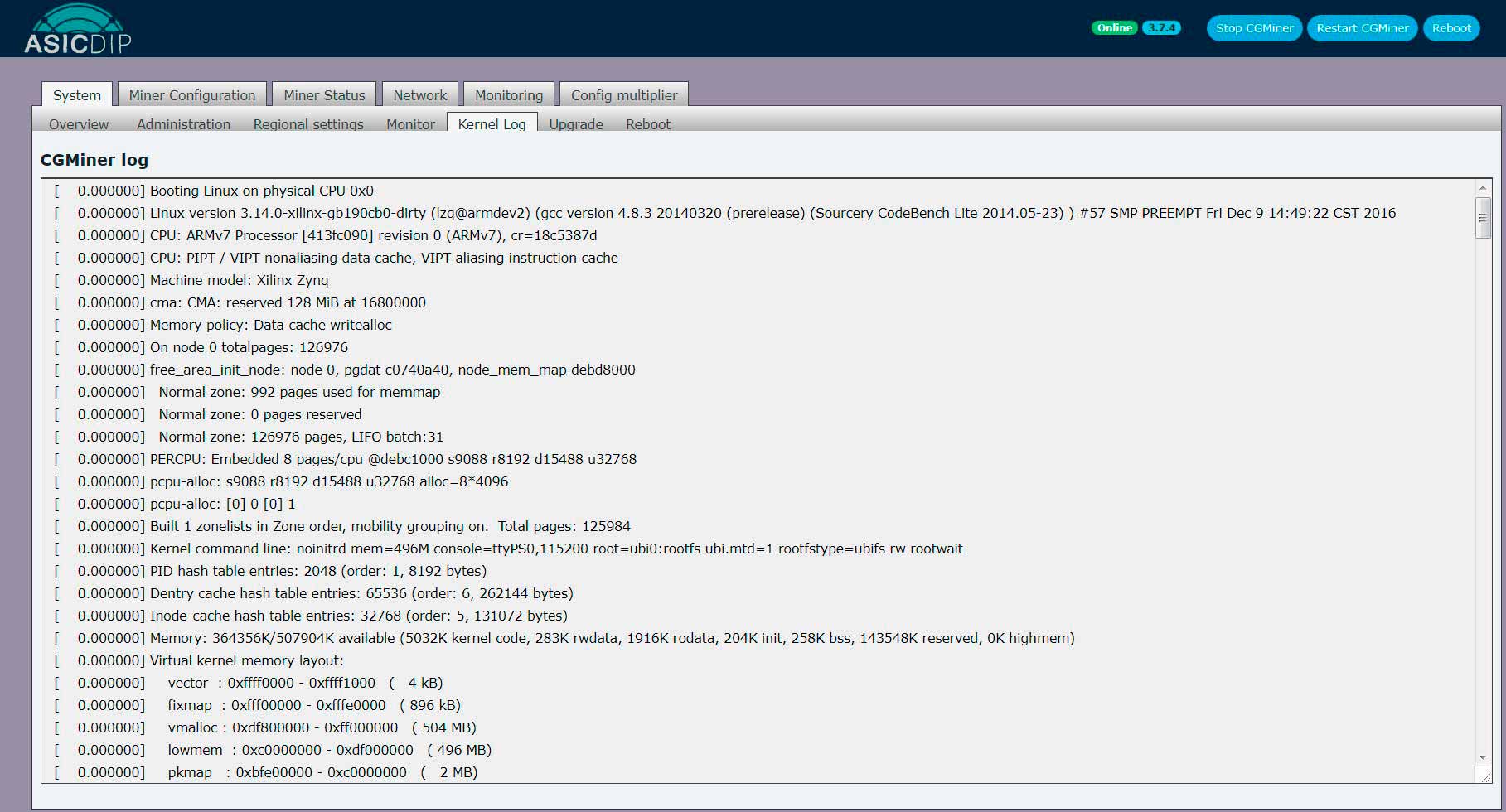Image resolution: width=1506 pixels, height=812 pixels.
Task: Select the Config multiplier tab
Action: (x=624, y=95)
